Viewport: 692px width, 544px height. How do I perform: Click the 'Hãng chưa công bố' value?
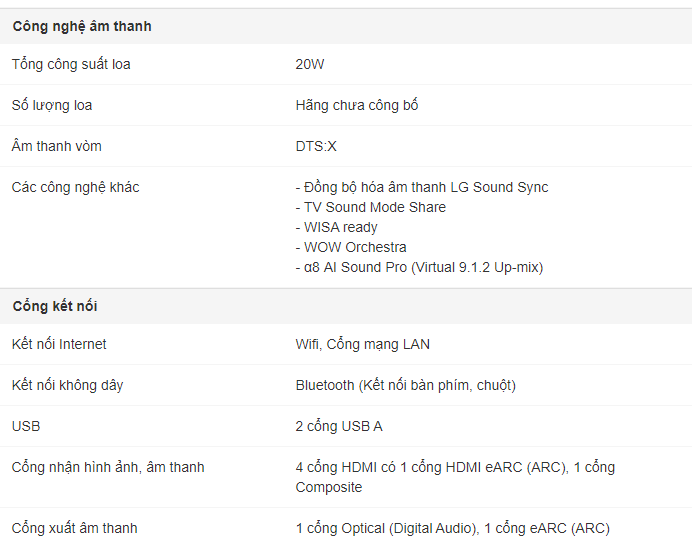357,105
